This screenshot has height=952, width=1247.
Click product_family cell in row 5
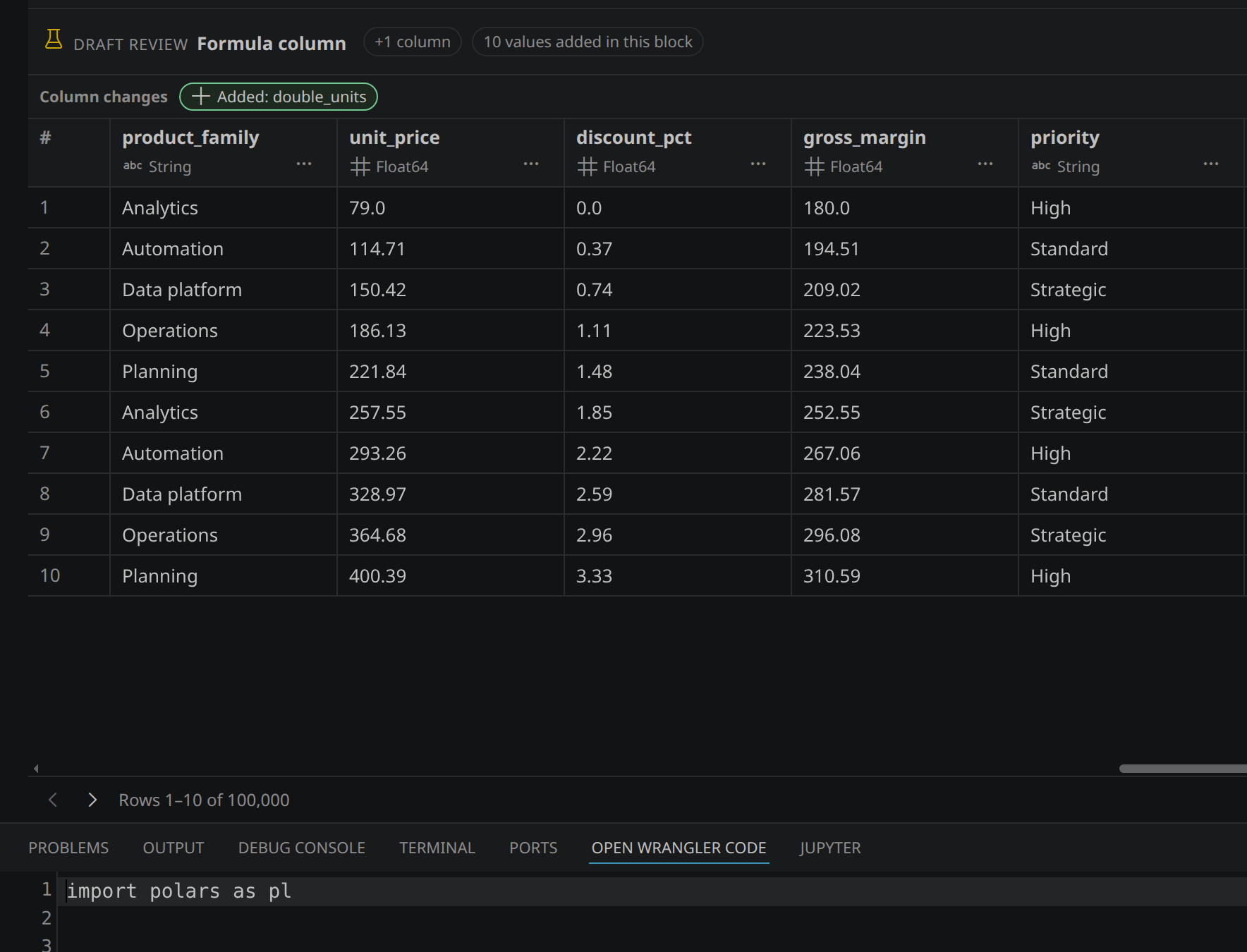224,371
